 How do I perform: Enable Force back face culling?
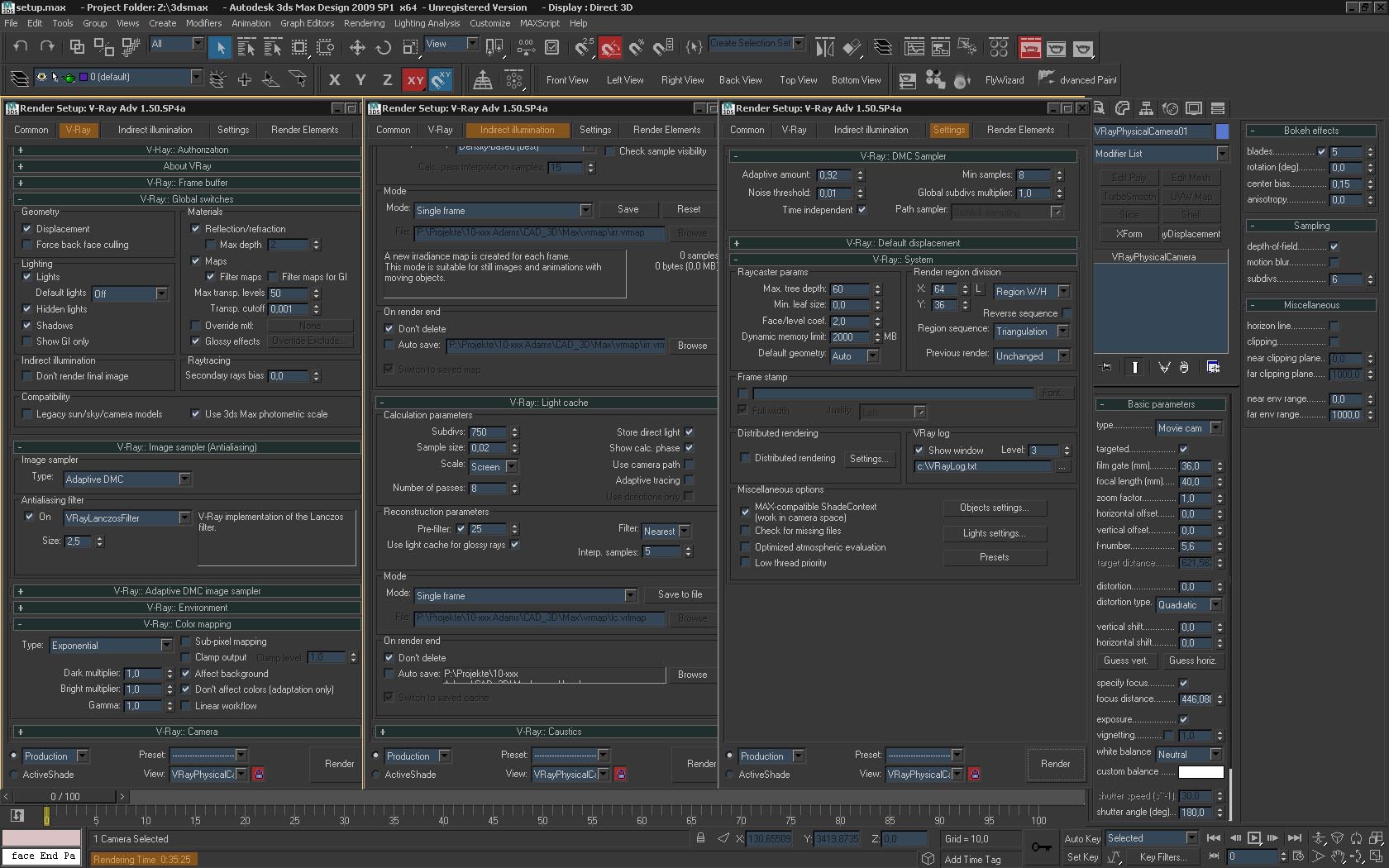(27, 245)
